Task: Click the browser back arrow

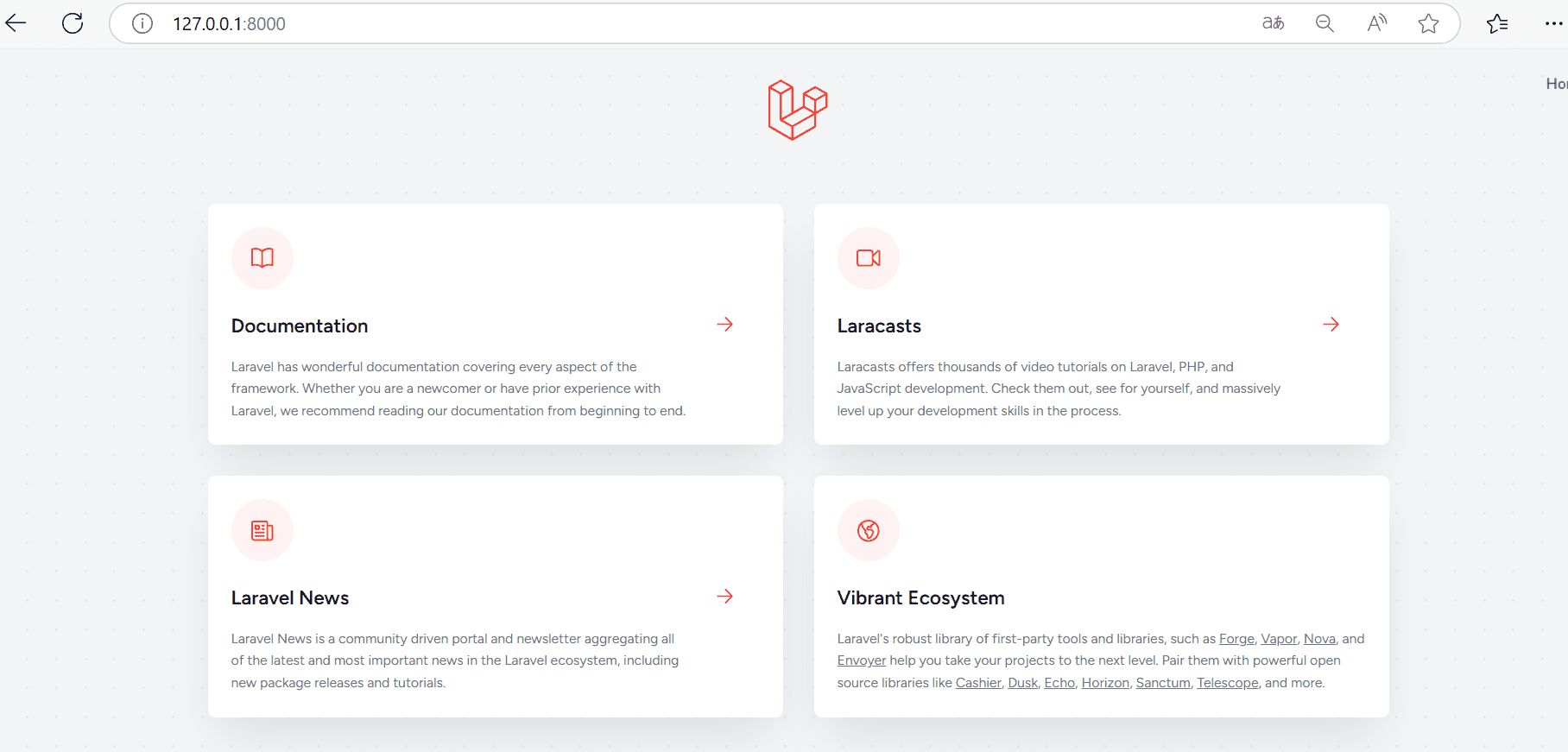Action: coord(16,23)
